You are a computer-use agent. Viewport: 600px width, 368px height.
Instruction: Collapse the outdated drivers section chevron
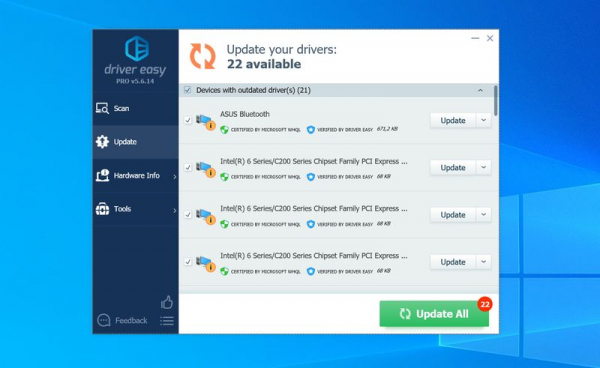480,90
